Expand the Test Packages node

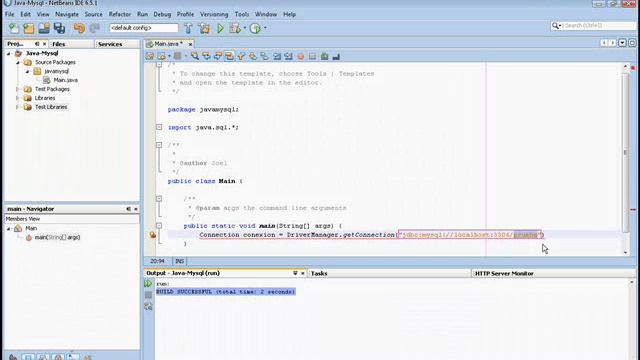(18, 89)
